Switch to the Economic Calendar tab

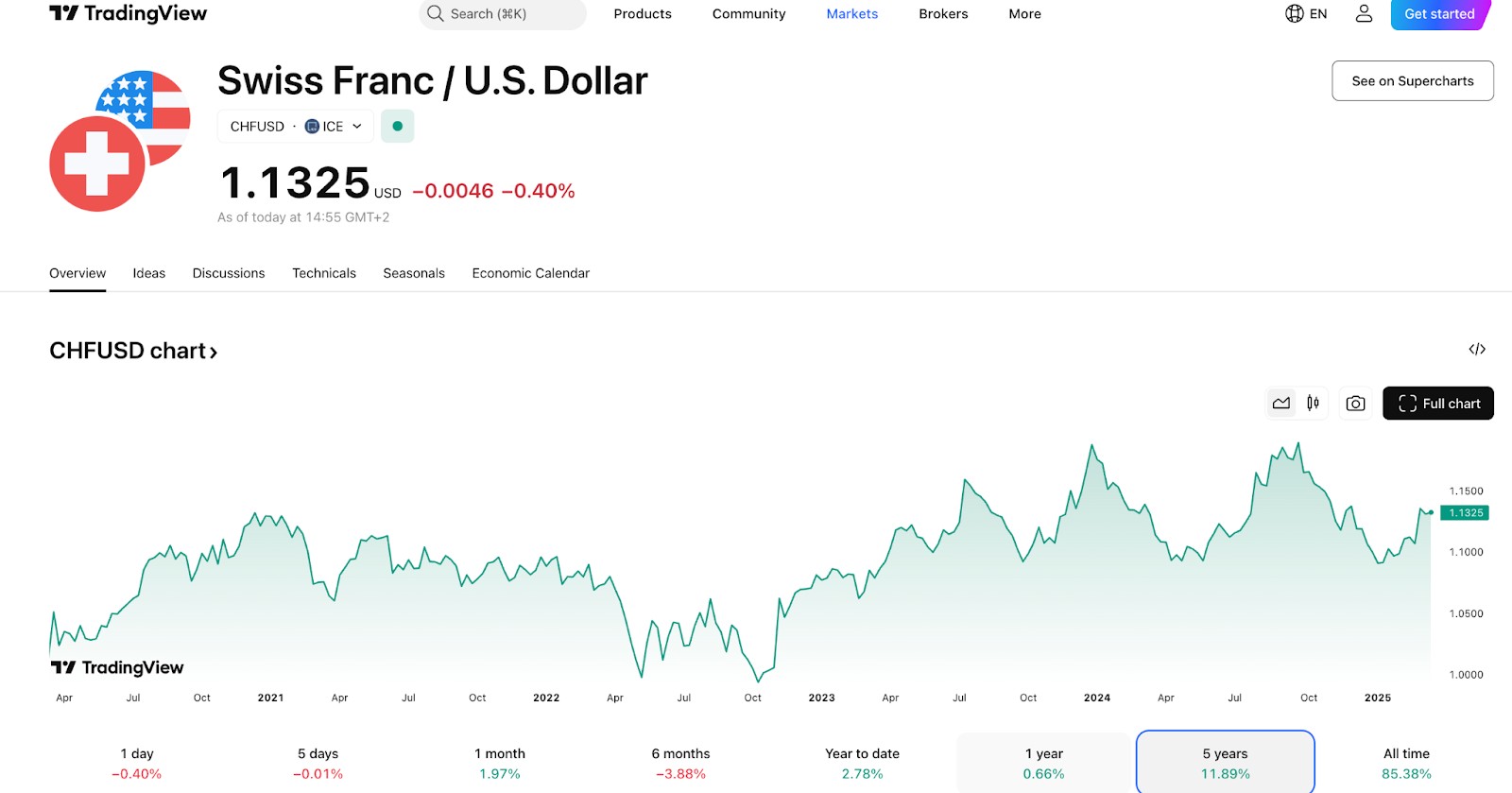(531, 273)
